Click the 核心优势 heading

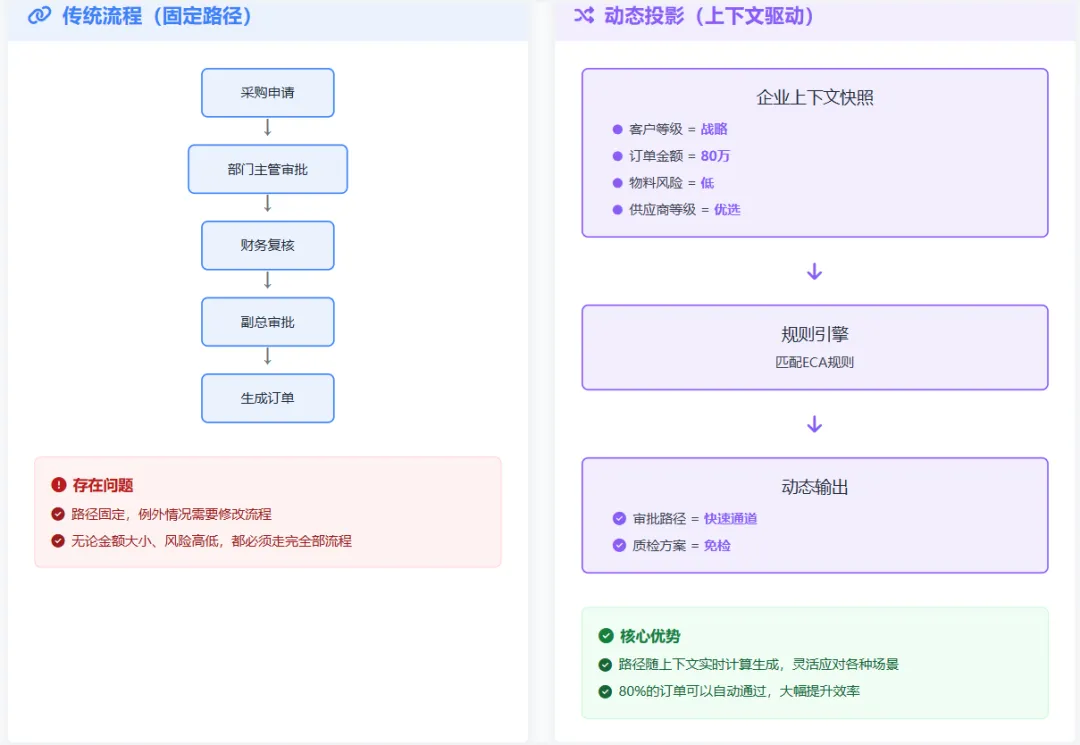(x=650, y=636)
